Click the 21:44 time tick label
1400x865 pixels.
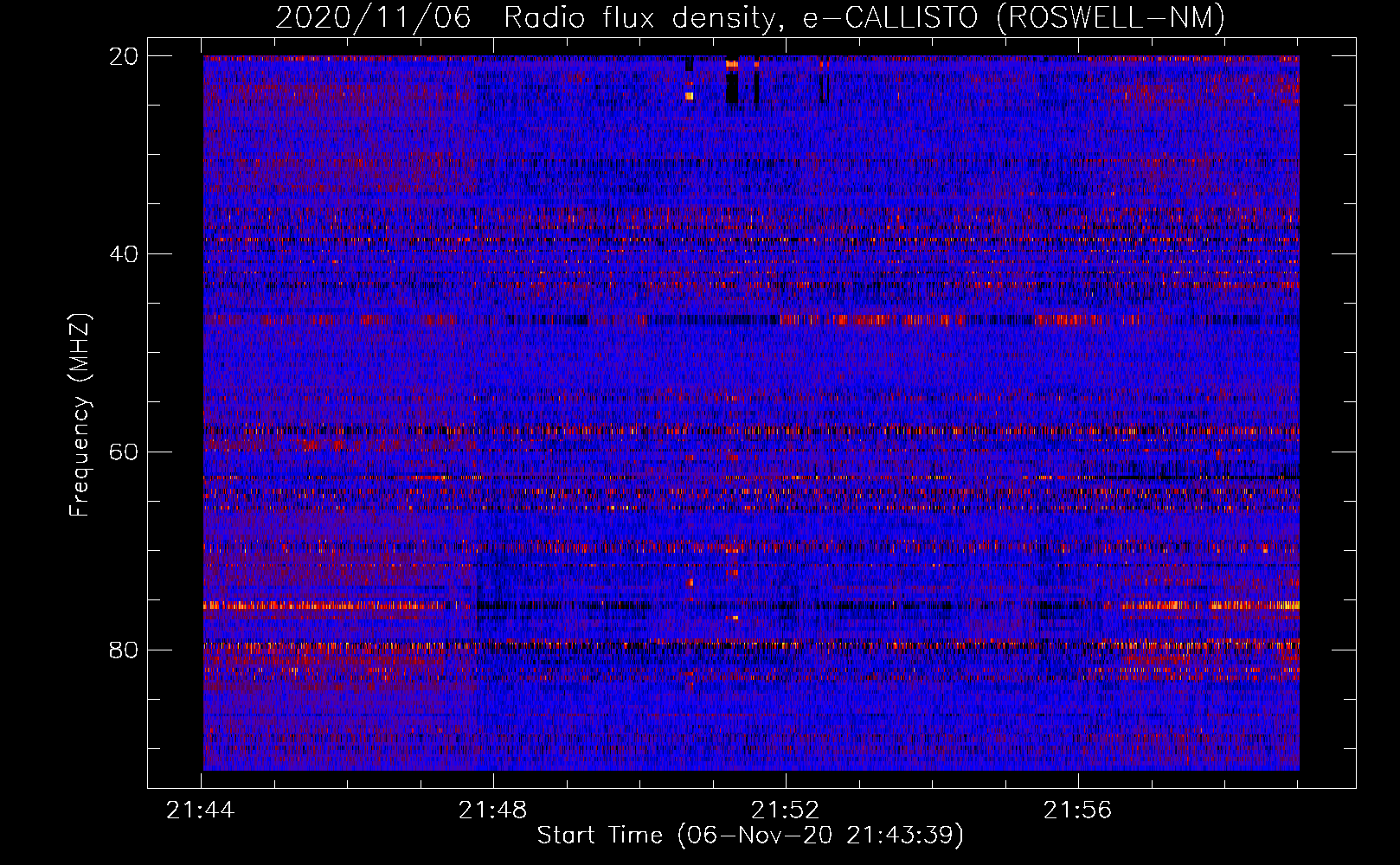201,811
